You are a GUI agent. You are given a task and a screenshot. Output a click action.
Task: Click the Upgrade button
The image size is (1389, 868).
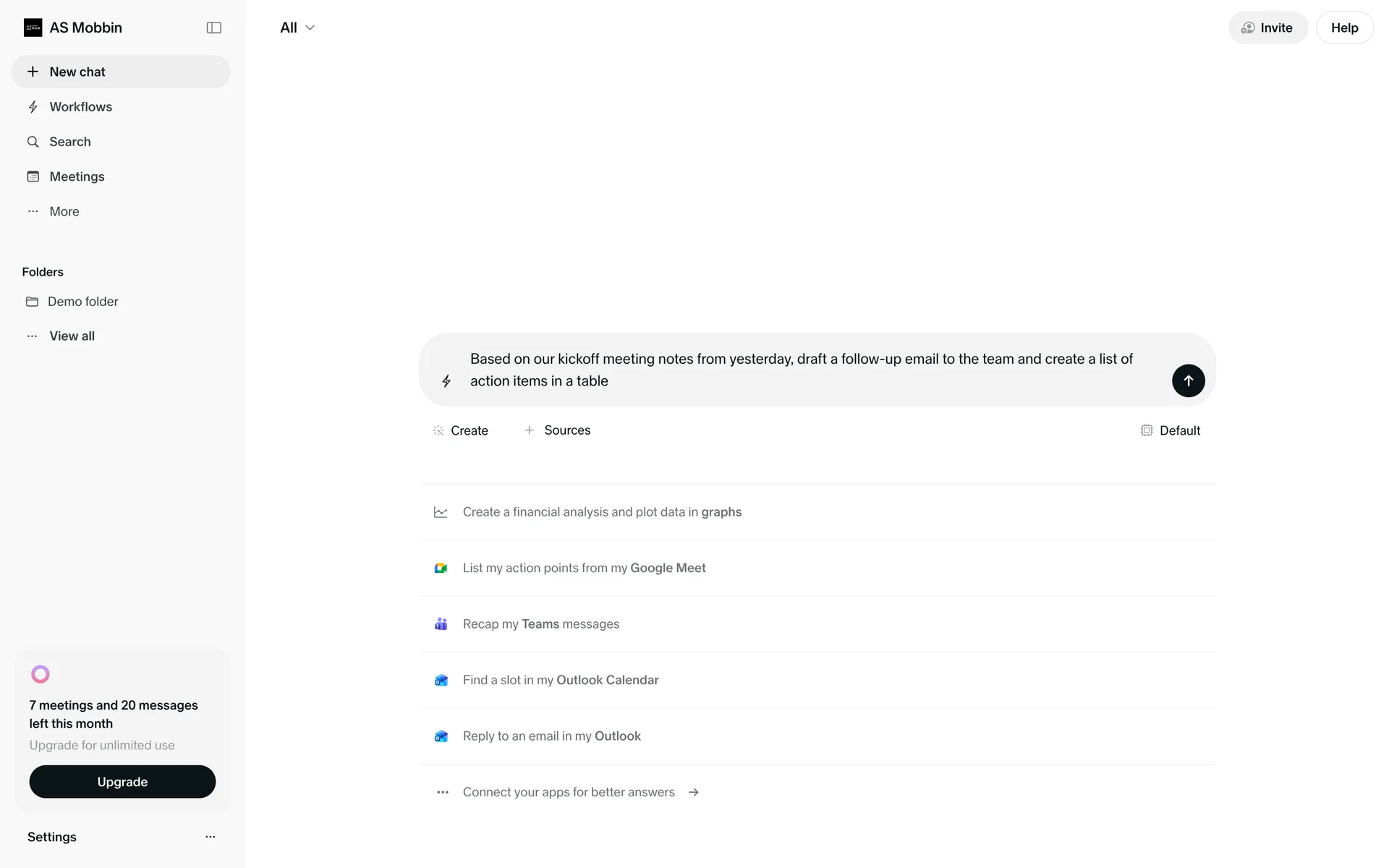coord(122,782)
